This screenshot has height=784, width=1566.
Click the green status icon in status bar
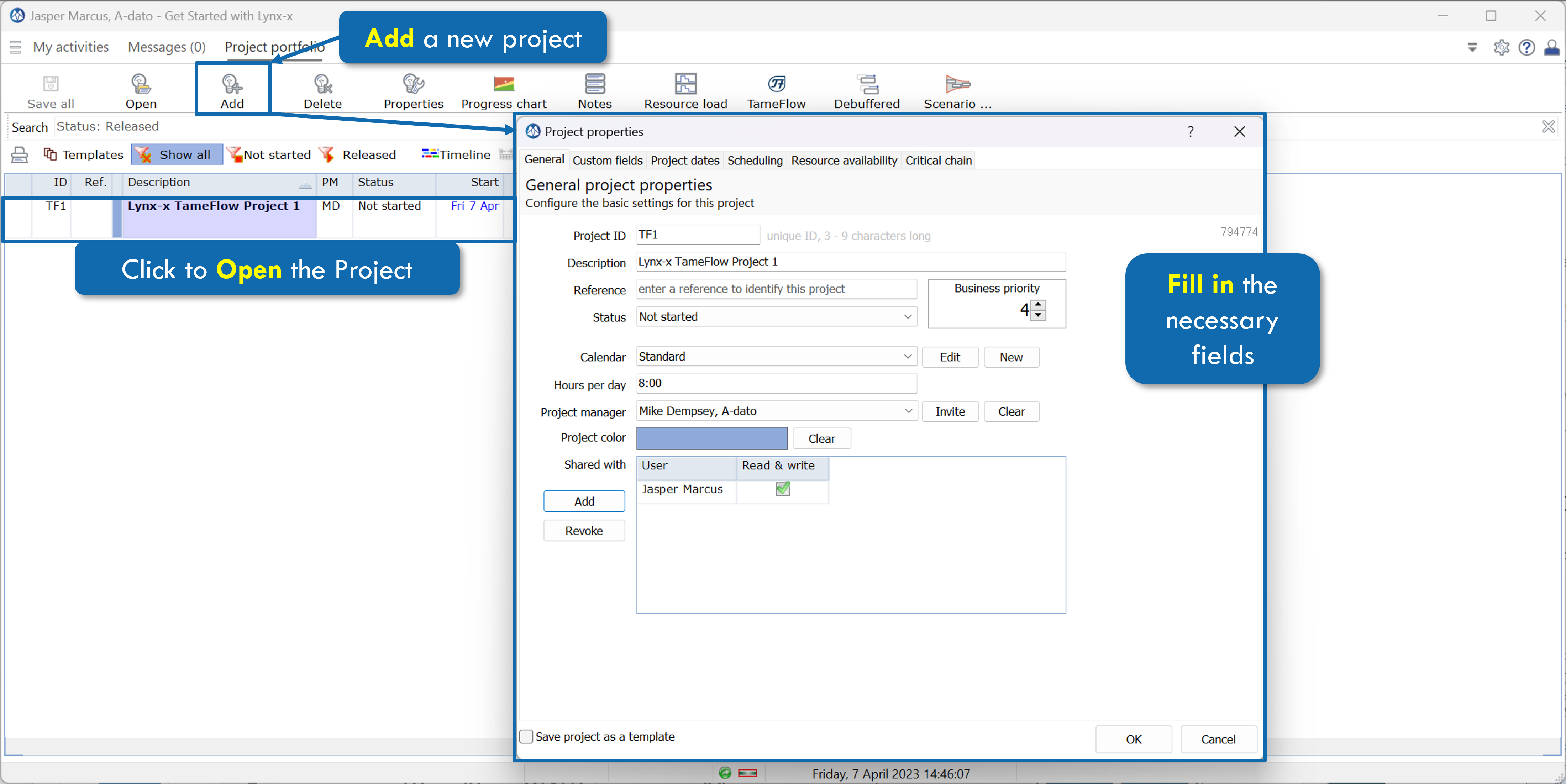[x=725, y=773]
